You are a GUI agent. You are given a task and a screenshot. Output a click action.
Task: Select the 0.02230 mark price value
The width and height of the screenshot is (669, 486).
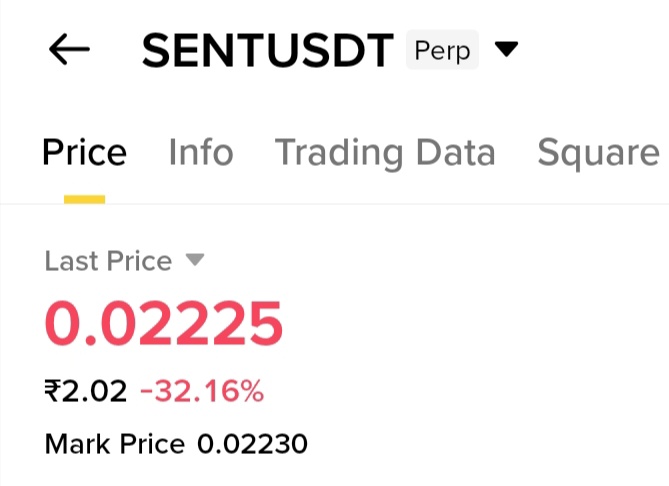[252, 443]
